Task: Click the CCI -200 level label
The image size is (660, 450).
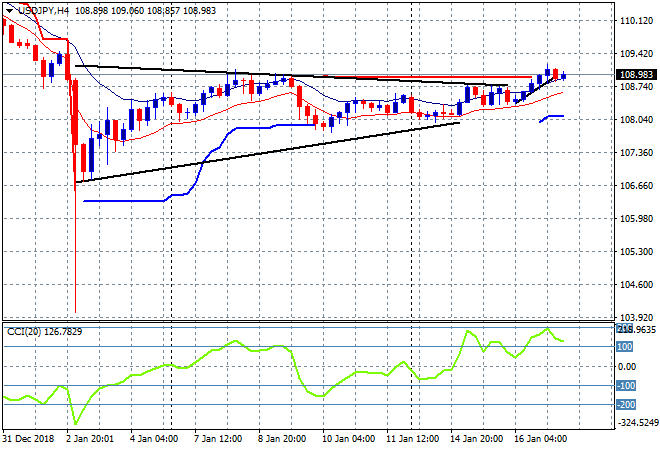Action: (626, 405)
